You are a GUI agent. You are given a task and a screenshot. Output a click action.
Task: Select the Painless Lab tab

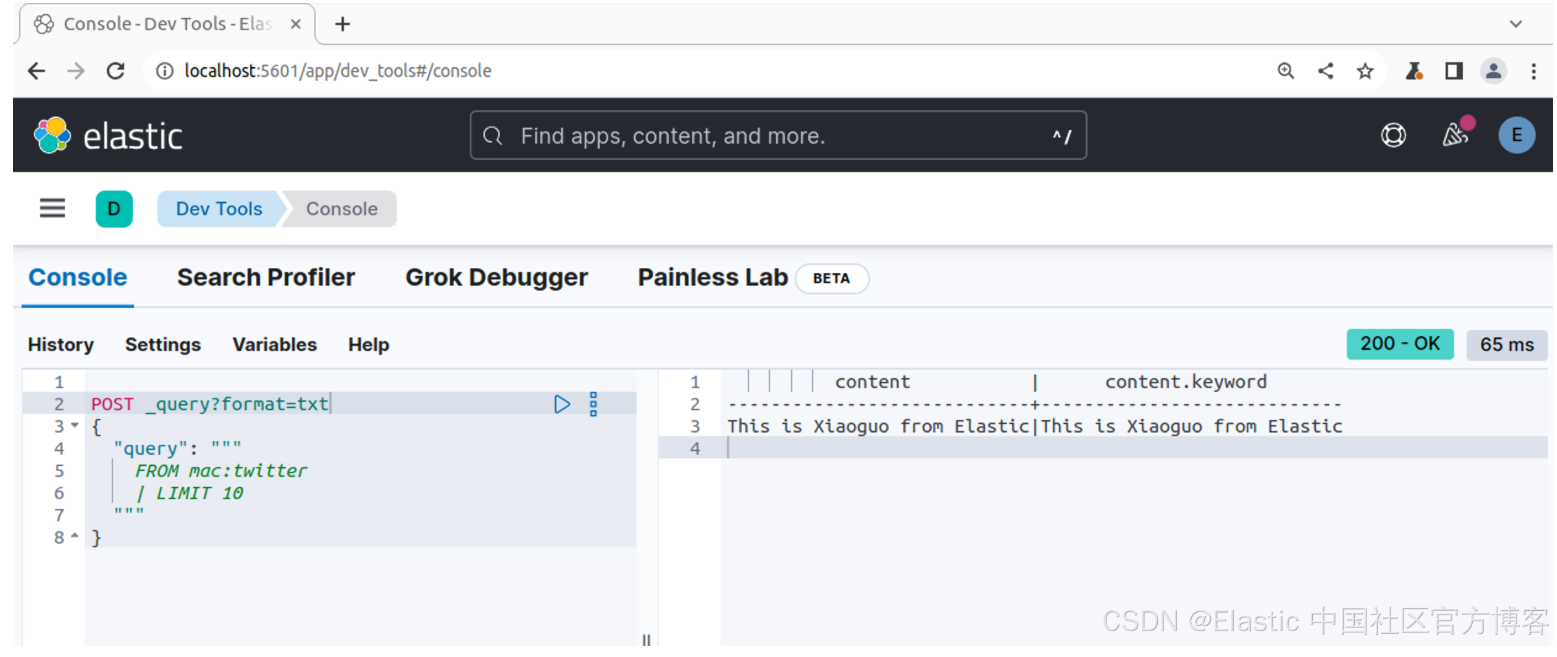(713, 278)
